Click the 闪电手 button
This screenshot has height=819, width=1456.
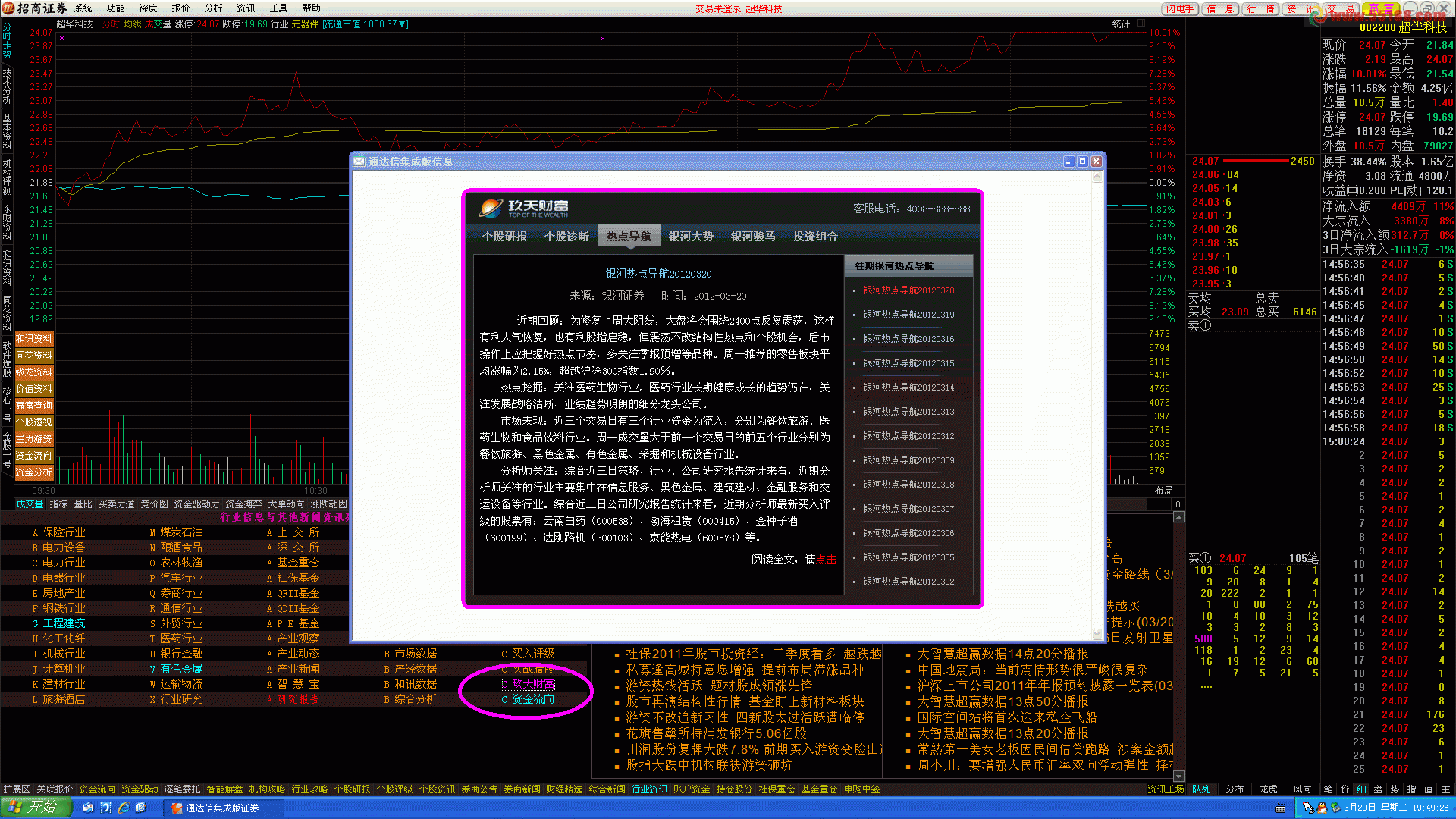1181,9
